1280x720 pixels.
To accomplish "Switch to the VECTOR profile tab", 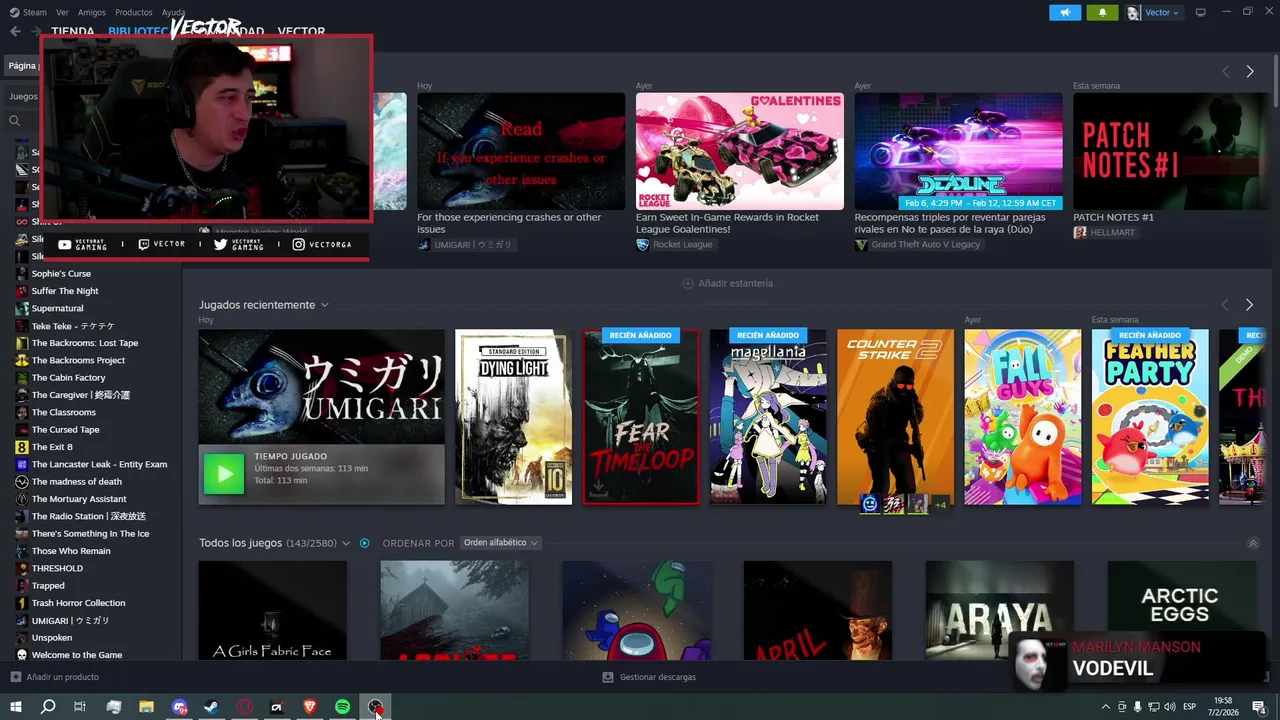I will [x=301, y=32].
